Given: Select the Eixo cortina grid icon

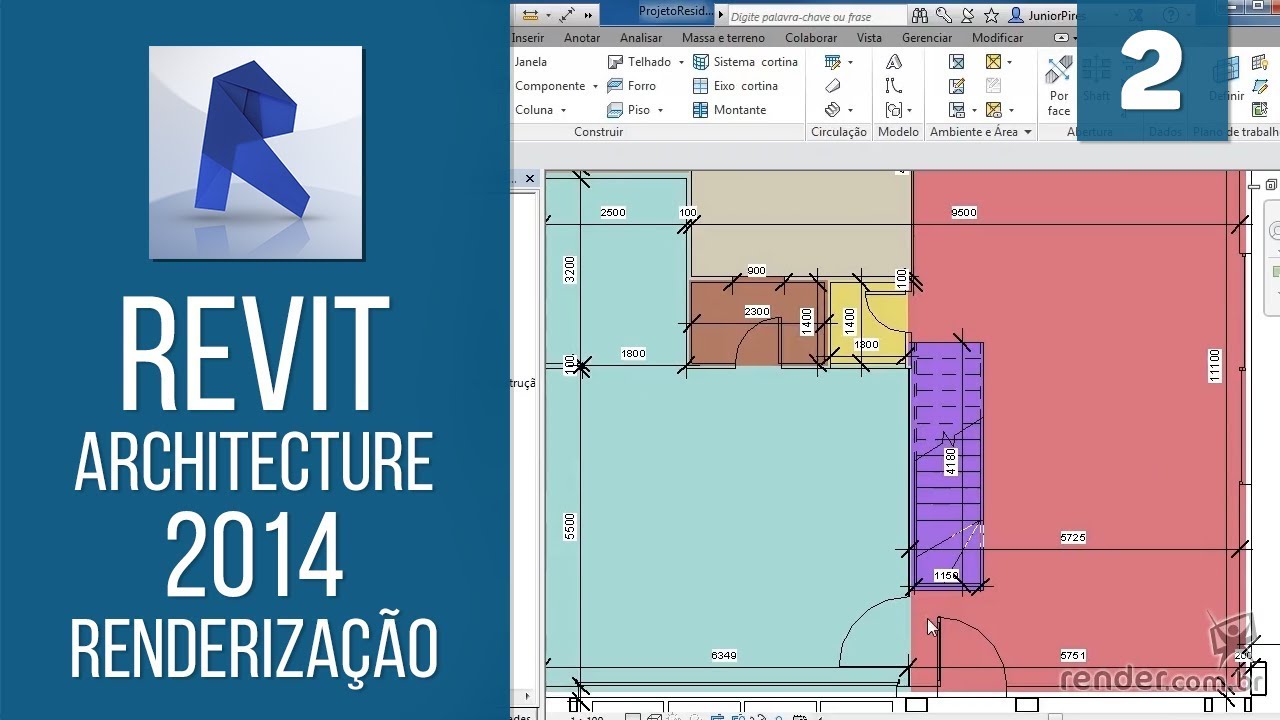Looking at the screenshot, I should pyautogui.click(x=701, y=86).
